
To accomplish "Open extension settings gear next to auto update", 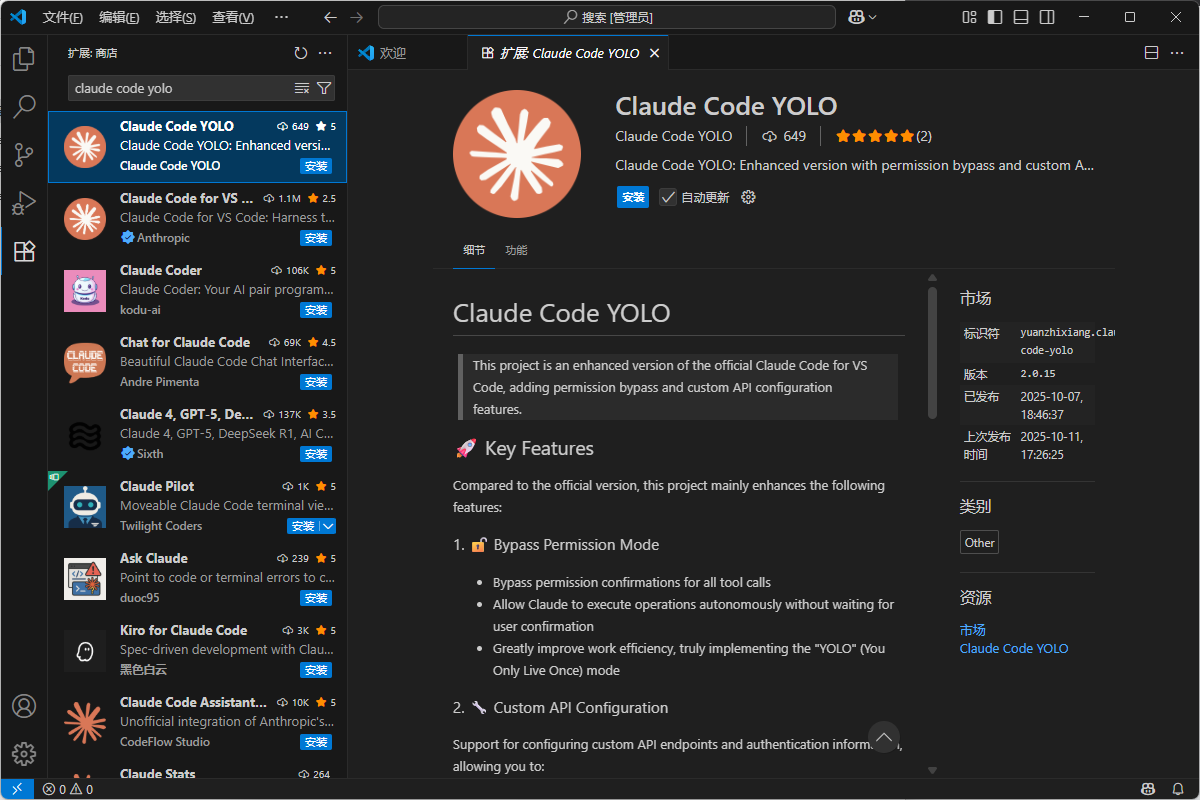I will coord(748,197).
